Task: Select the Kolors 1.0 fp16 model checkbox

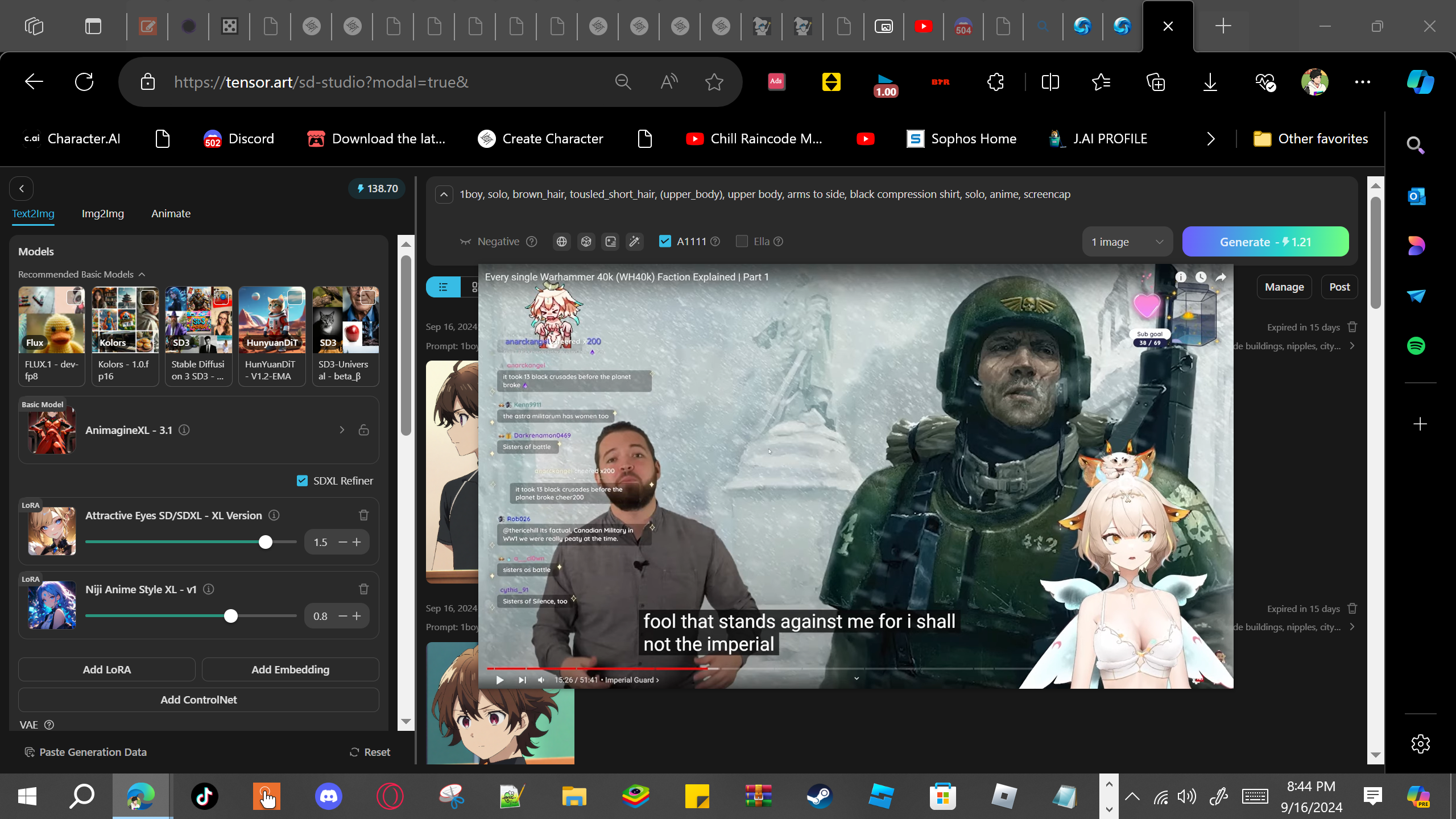Action: click(148, 297)
